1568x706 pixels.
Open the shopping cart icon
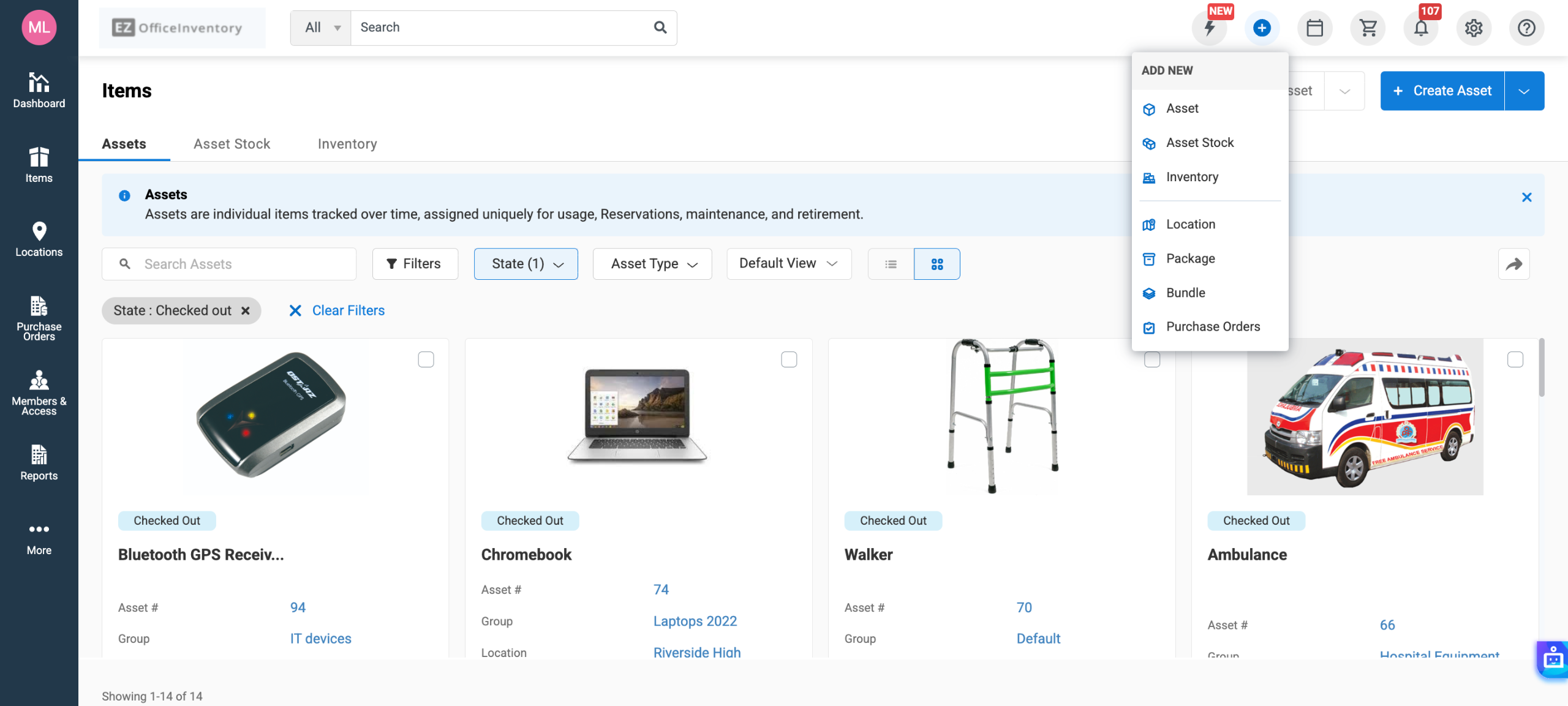(x=1368, y=28)
